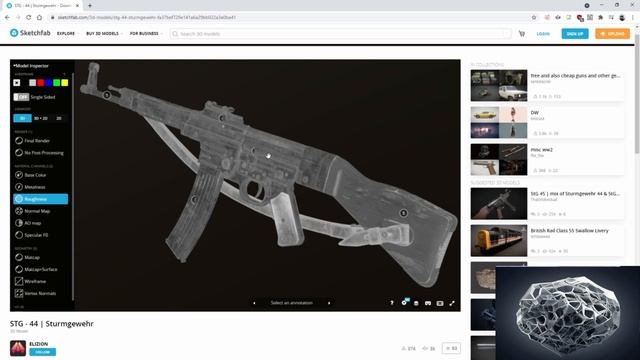Click the annotation marker on the stock
This screenshot has width=640, height=360.
point(403,213)
